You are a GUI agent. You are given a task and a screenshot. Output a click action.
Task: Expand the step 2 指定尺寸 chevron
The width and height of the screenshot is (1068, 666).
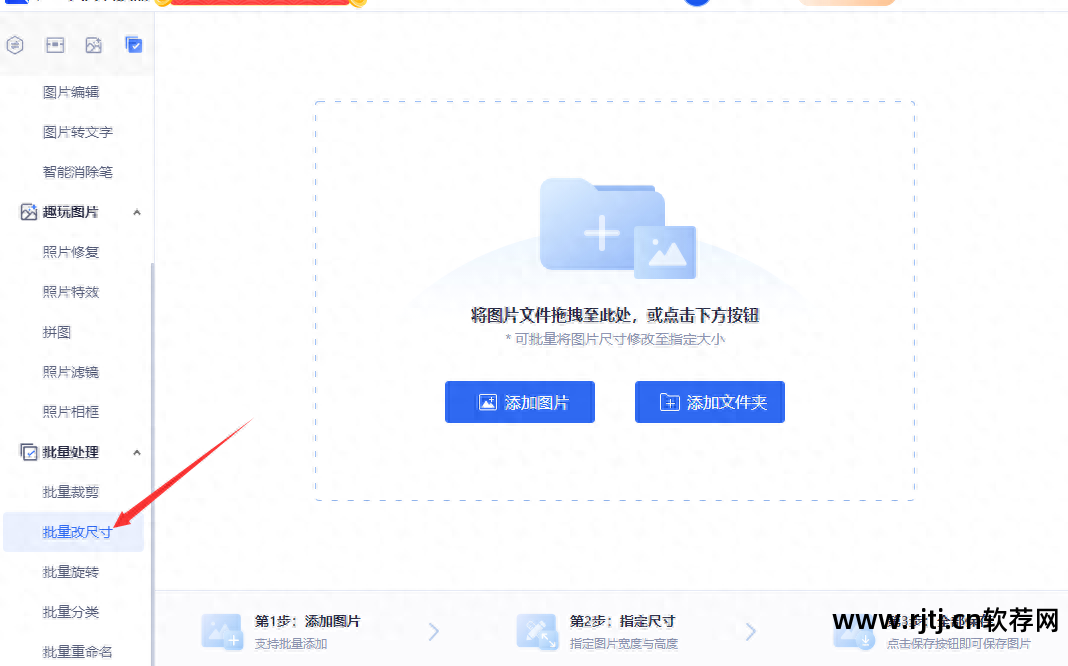click(x=750, y=631)
